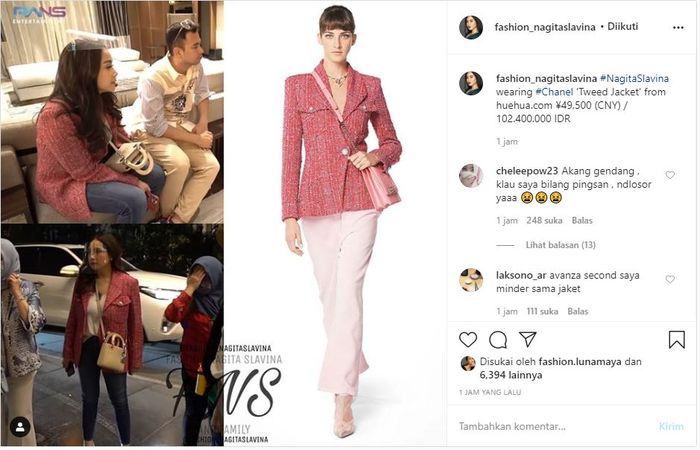
Task: Open comments via speech bubble icon
Action: point(498,340)
